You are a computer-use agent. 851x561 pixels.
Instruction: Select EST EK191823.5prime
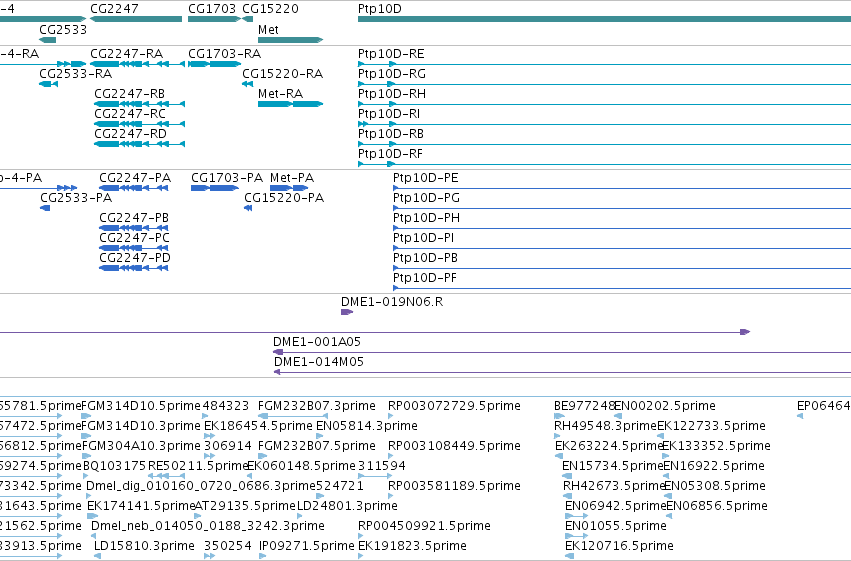tap(361, 556)
